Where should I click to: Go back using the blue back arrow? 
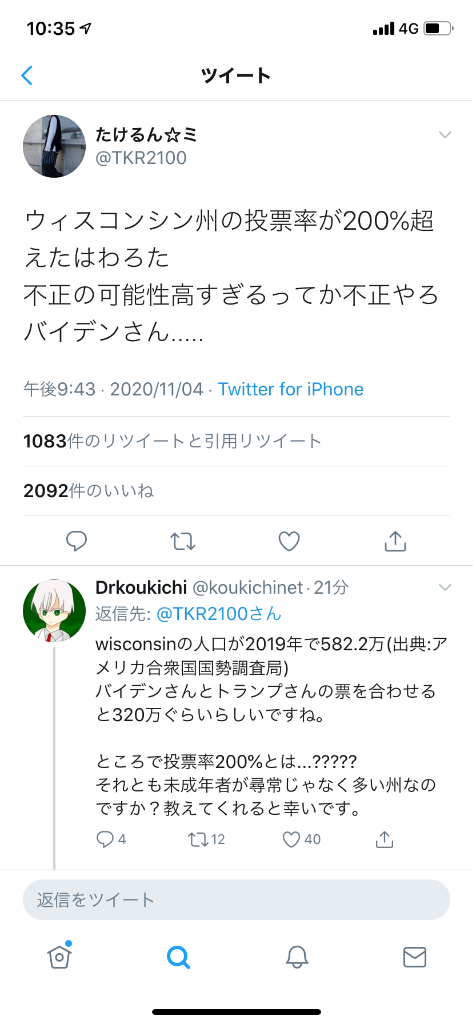27,75
